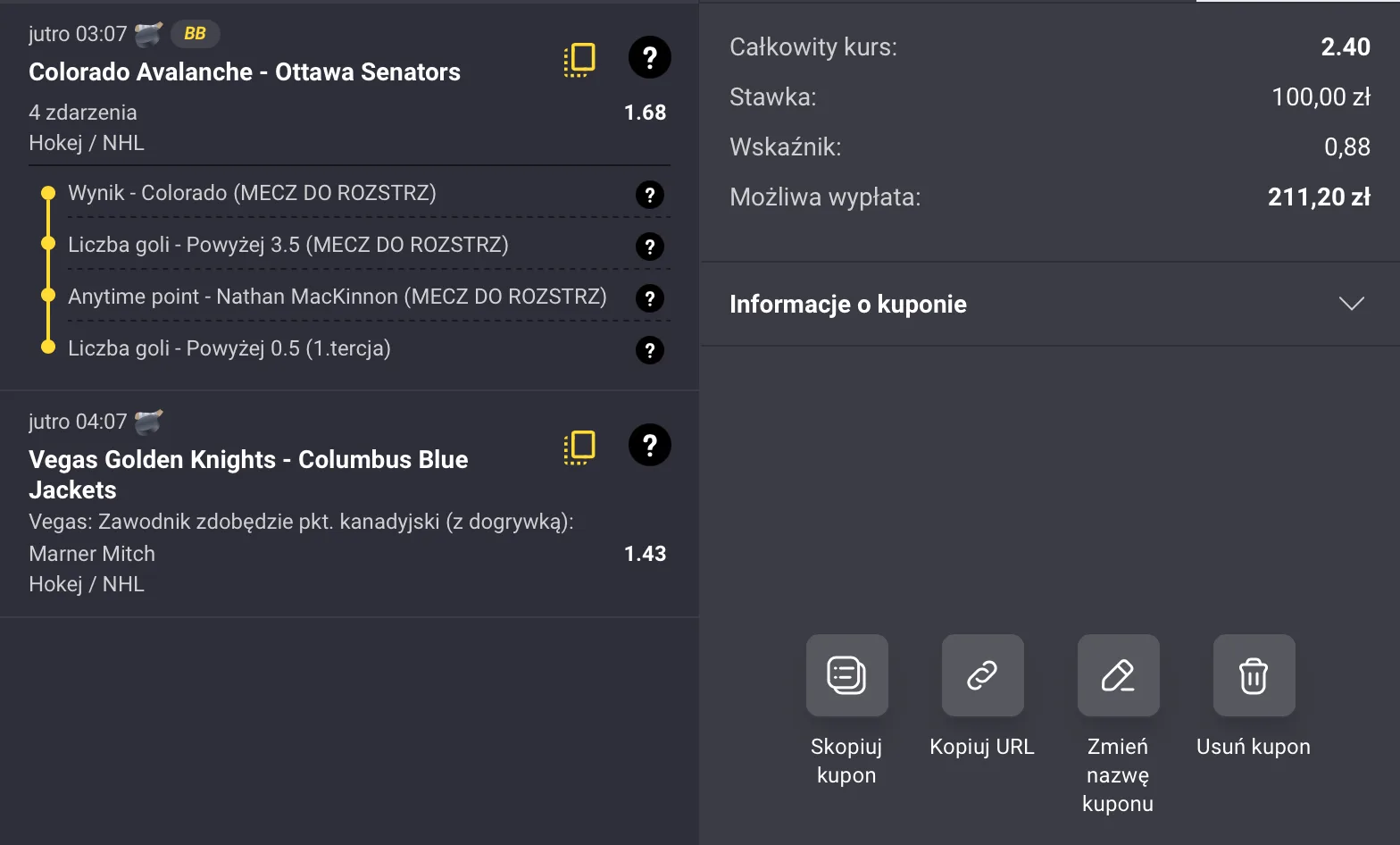Click the Kopiuj URL link icon
The width and height of the screenshot is (1400, 845).
[982, 675]
